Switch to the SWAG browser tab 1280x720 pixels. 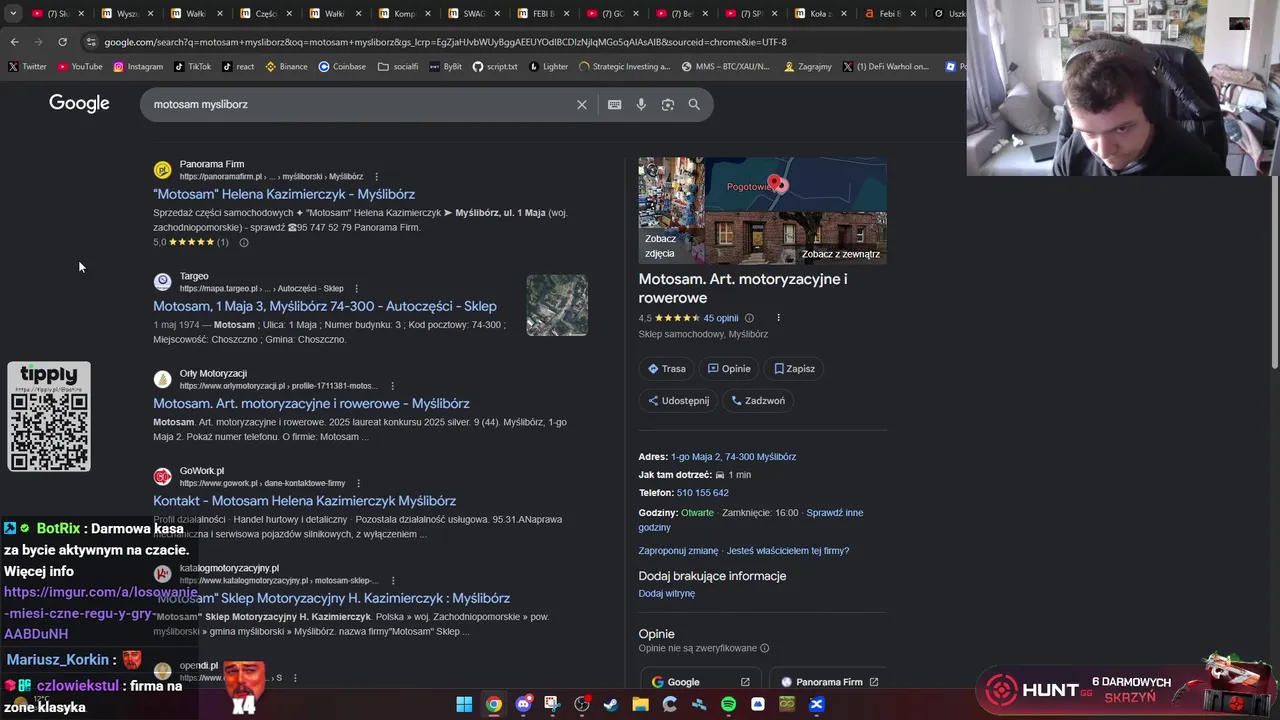pos(472,14)
